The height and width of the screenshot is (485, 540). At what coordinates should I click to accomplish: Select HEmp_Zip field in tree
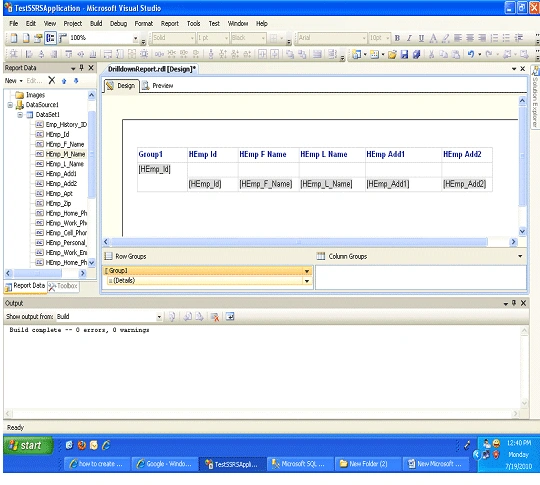[54, 203]
